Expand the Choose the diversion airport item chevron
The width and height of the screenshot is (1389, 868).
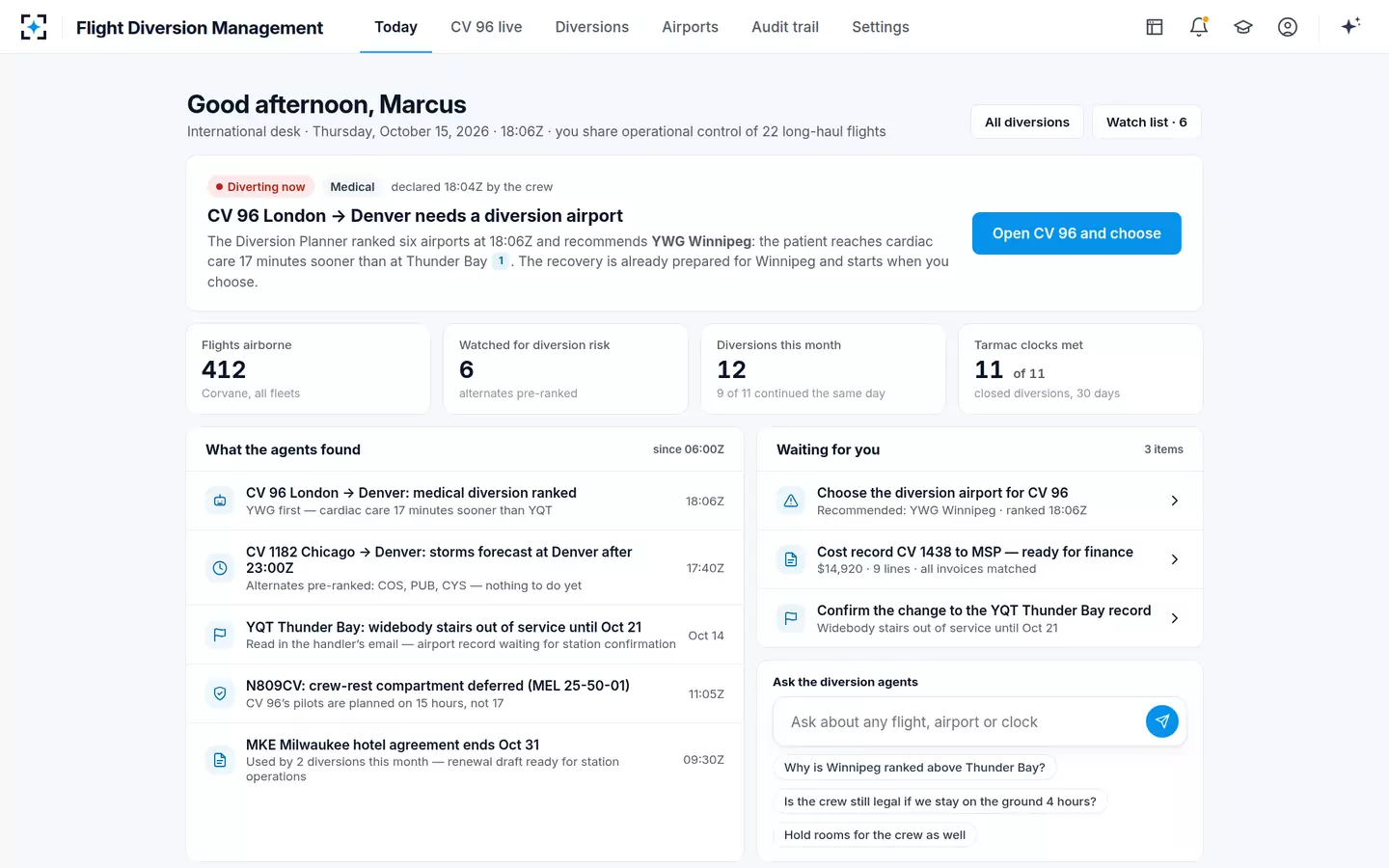tap(1174, 501)
